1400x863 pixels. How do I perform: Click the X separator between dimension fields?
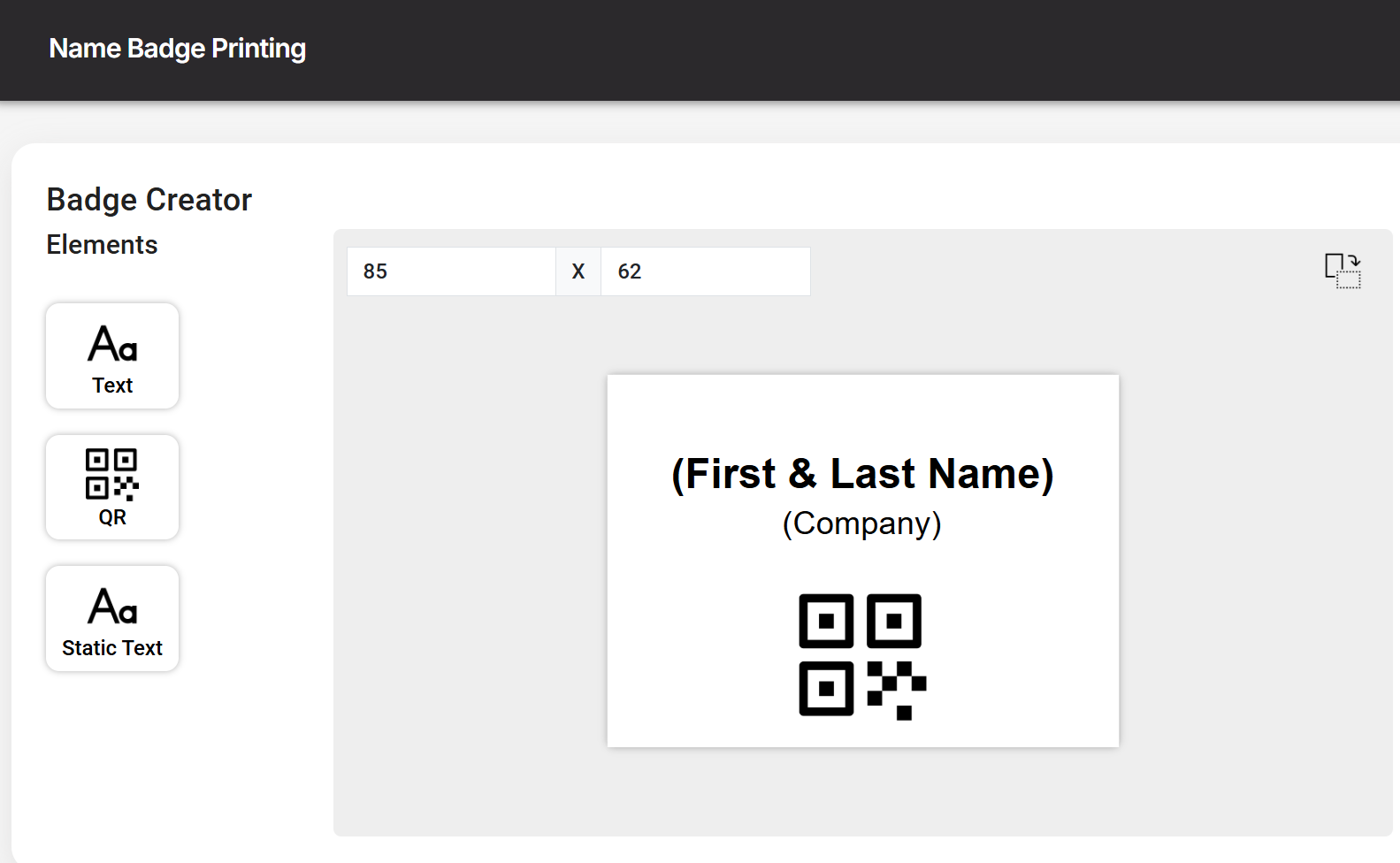coord(578,271)
